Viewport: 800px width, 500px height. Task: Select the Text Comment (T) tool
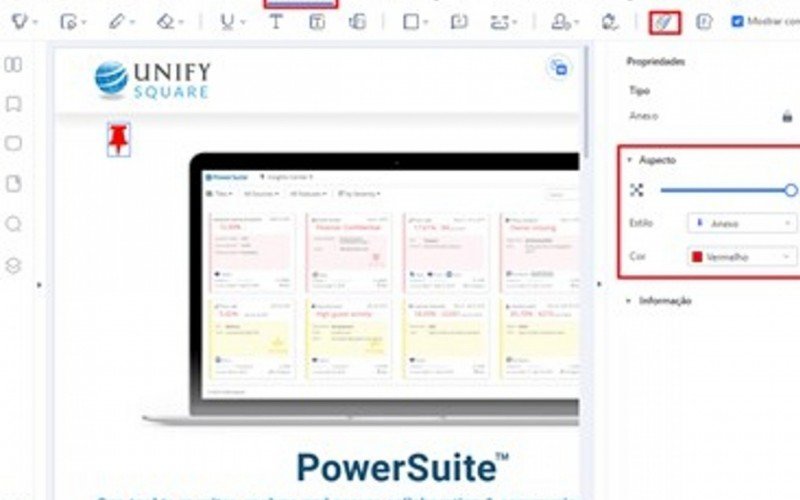[276, 22]
